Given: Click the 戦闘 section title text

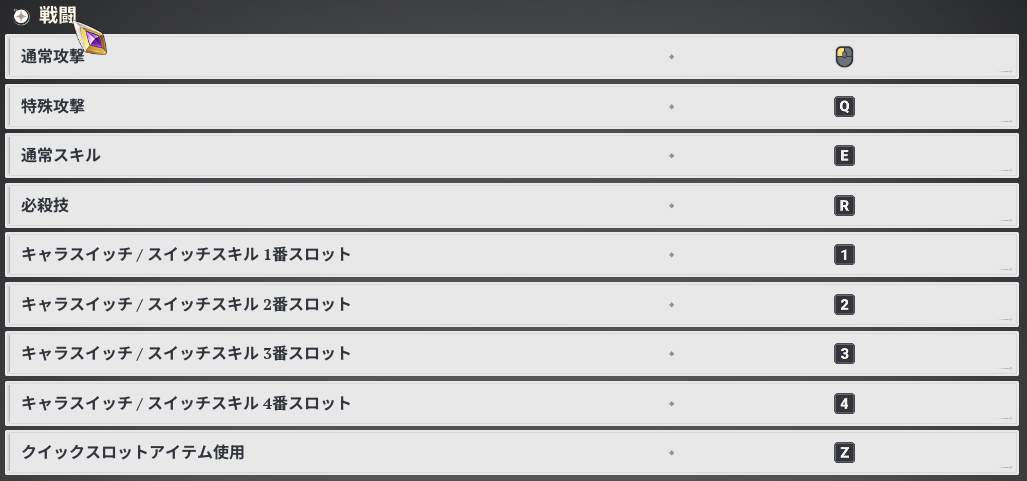Looking at the screenshot, I should click(x=57, y=16).
